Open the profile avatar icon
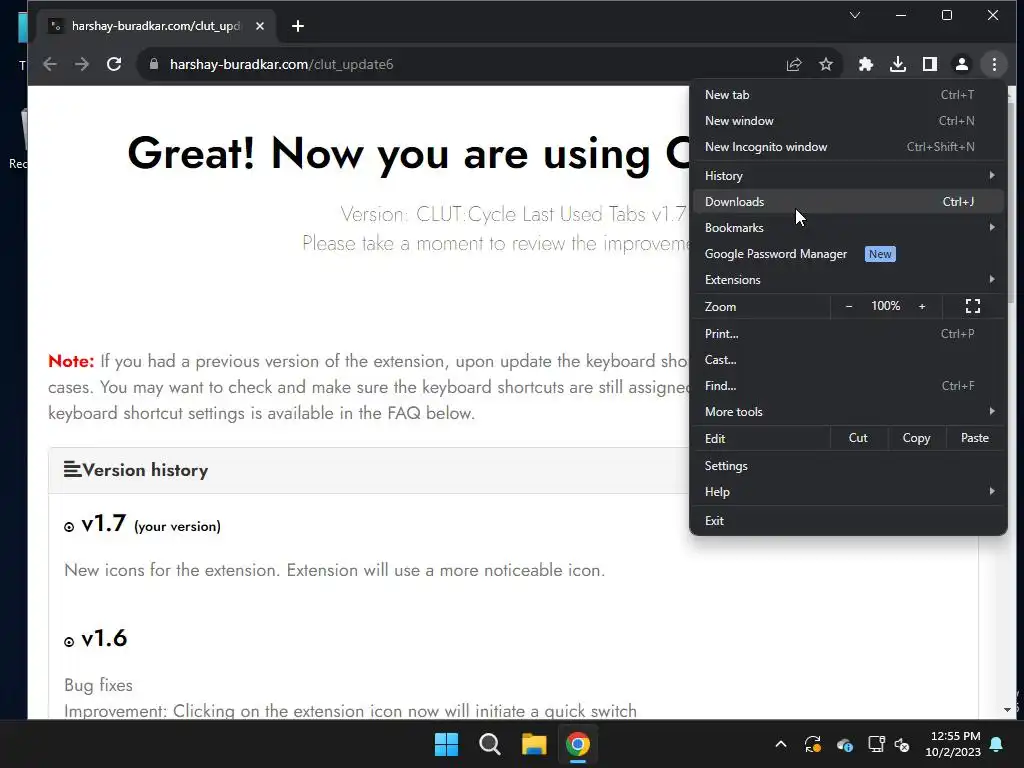Screen dimensions: 1024x768 pos(962,64)
